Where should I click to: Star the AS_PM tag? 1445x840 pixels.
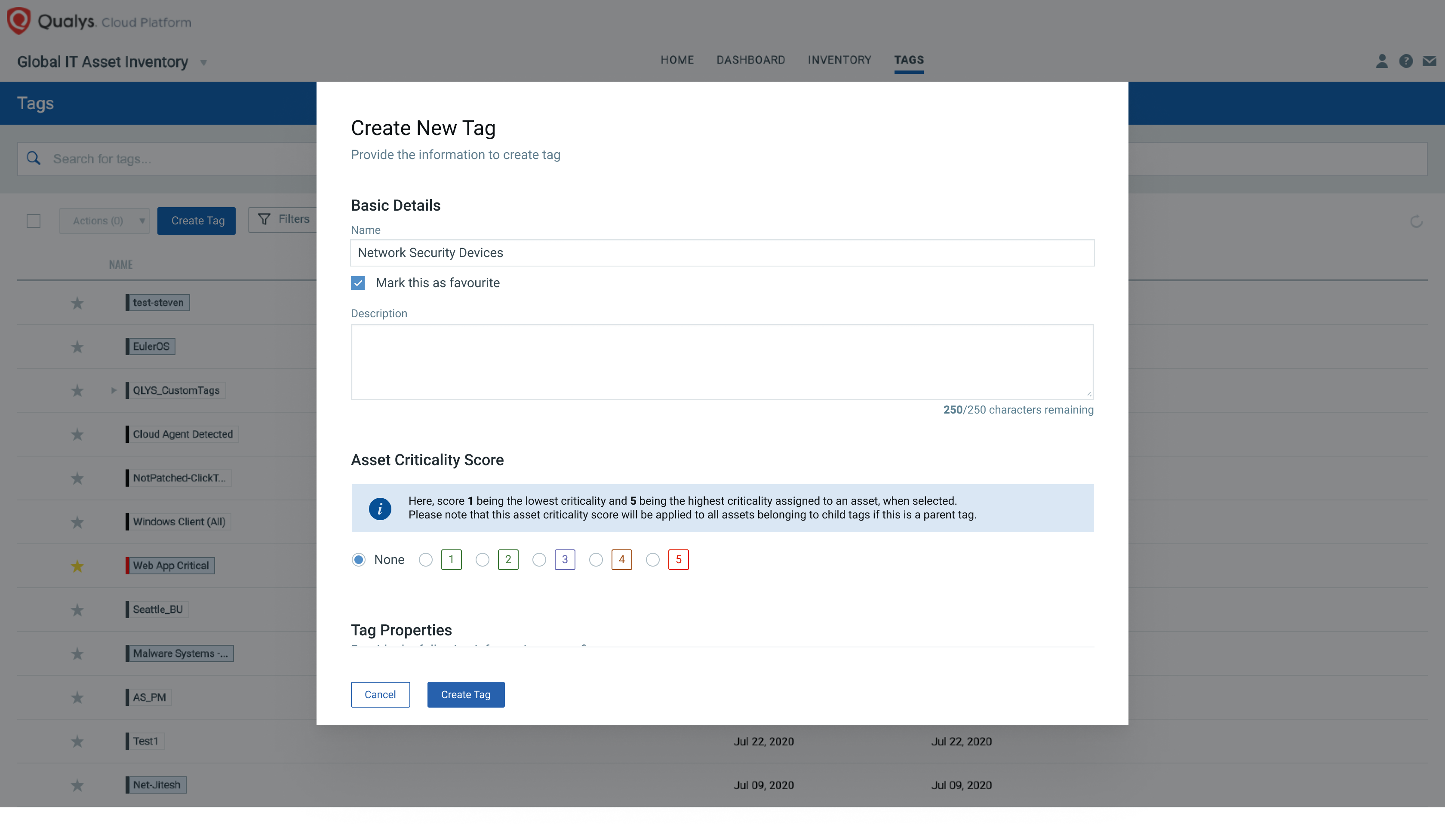point(77,697)
